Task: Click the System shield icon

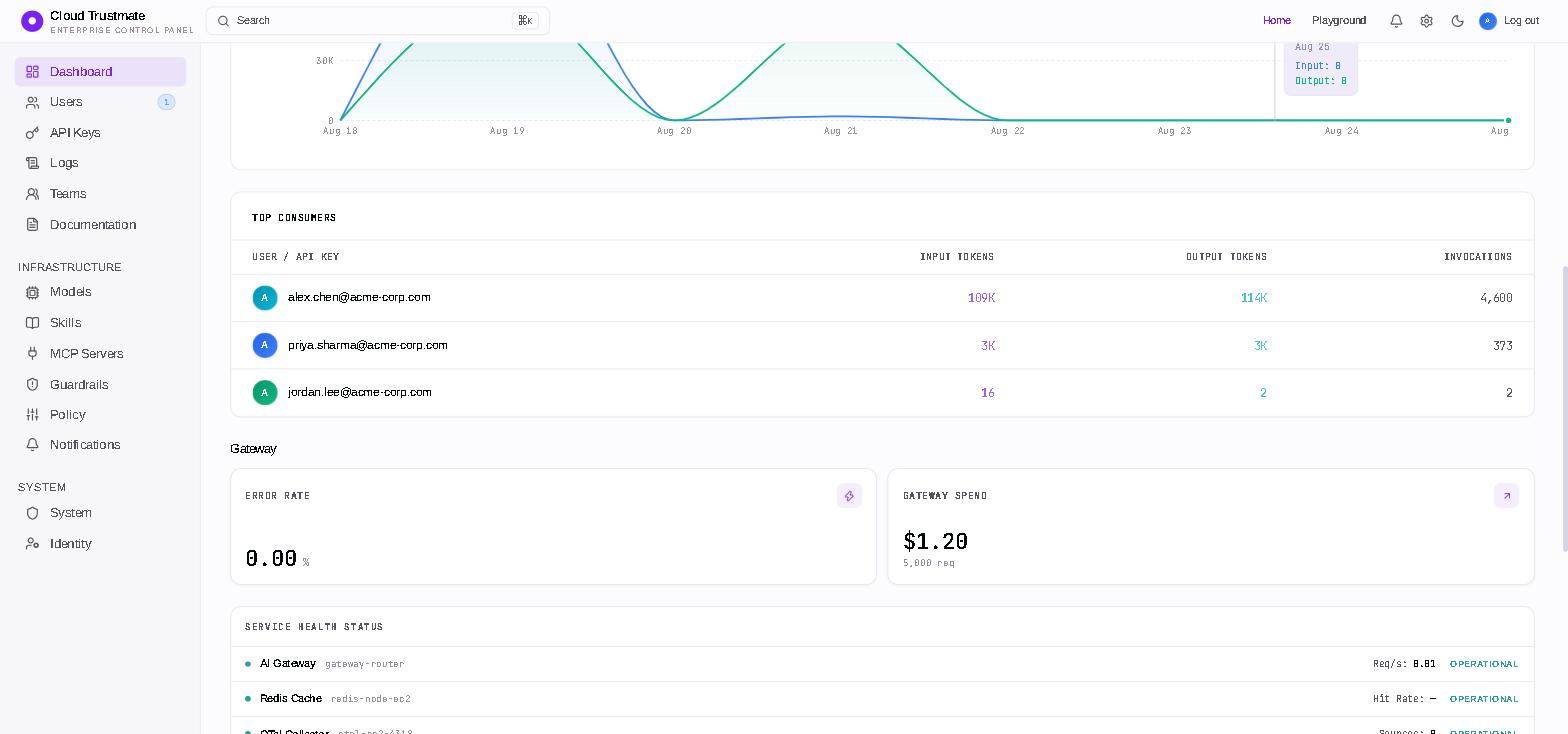Action: point(32,513)
